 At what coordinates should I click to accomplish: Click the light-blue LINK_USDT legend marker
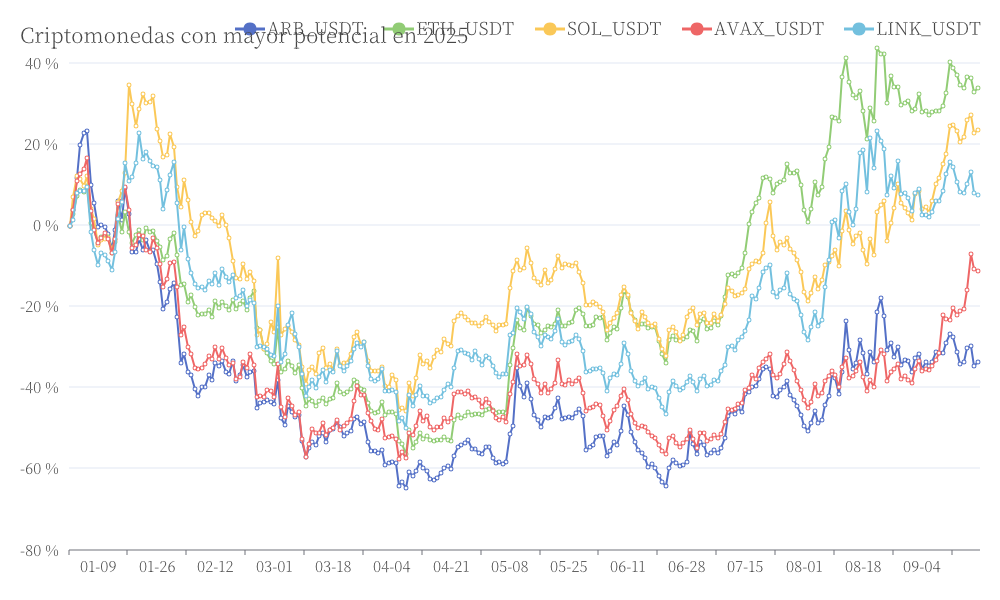click(859, 29)
